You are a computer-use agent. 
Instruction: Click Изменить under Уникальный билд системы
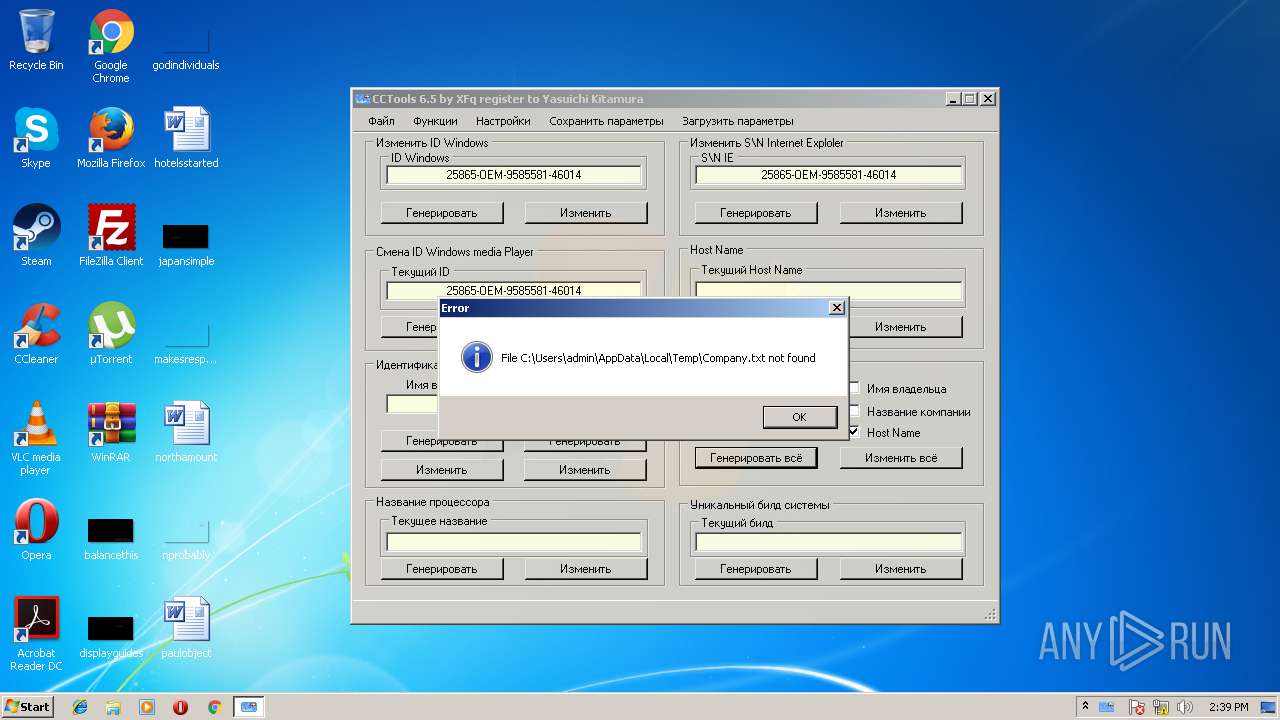click(x=900, y=569)
